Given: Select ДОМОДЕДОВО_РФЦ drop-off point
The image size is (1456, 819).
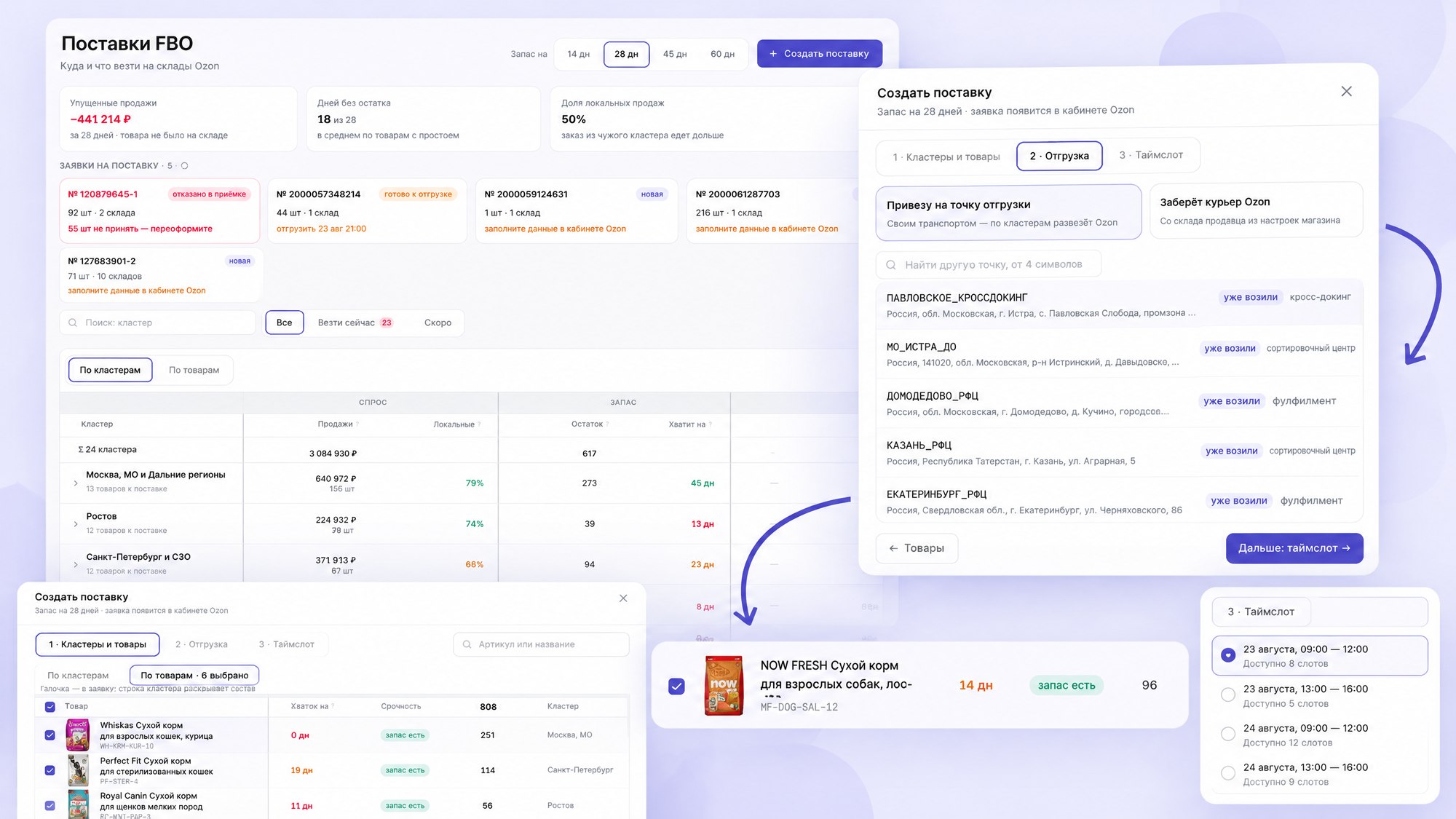Looking at the screenshot, I should pos(1119,403).
